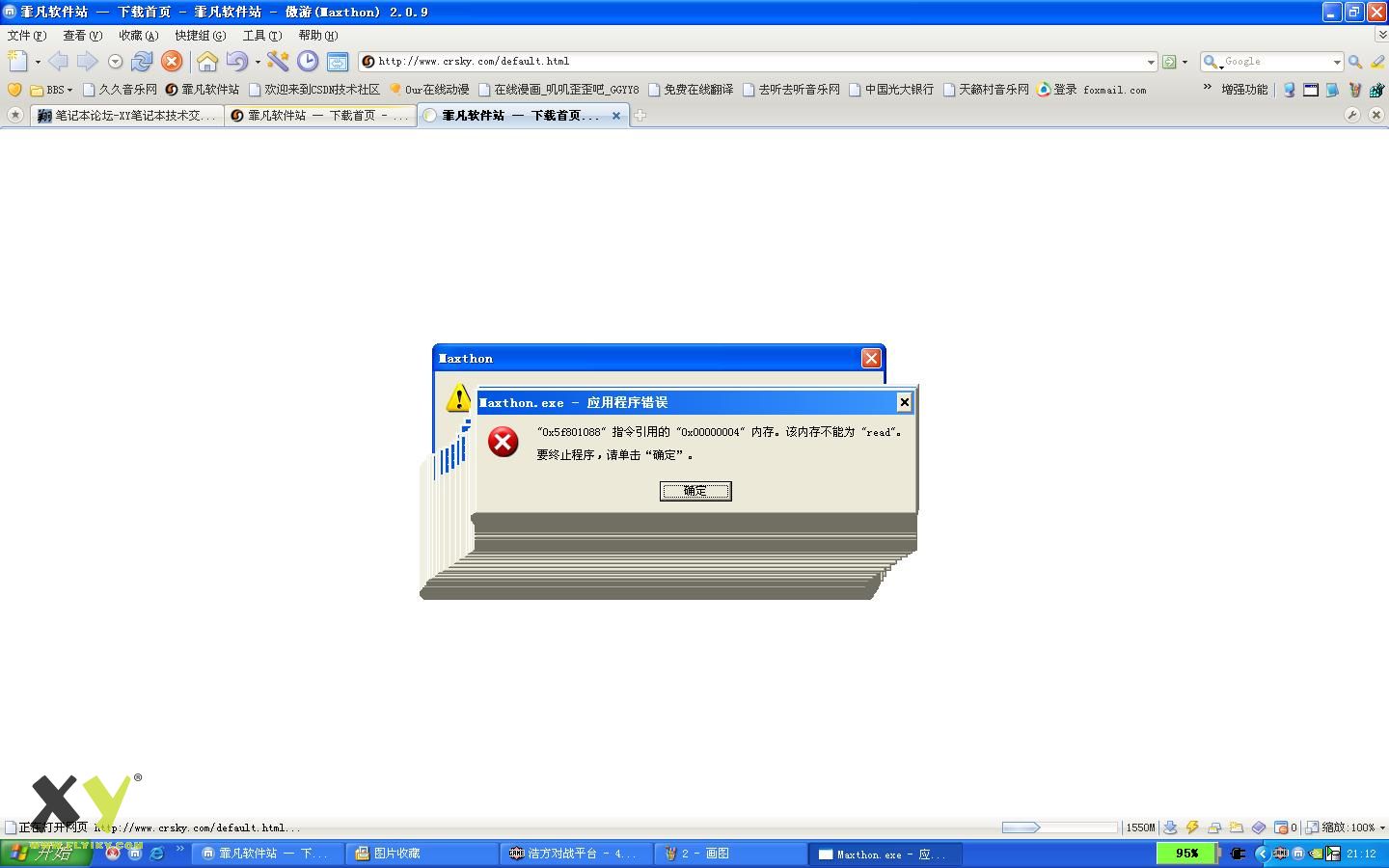Click the pencil holder plugin icon

coord(1355,90)
